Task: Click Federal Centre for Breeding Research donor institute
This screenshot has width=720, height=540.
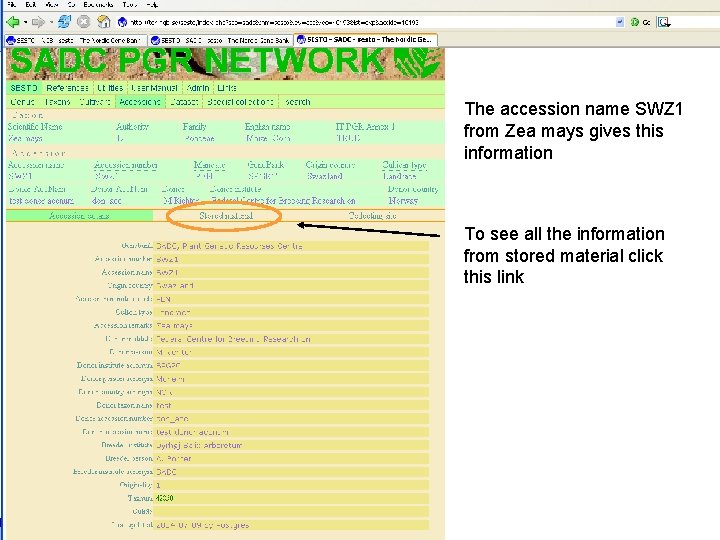Action: tap(283, 201)
